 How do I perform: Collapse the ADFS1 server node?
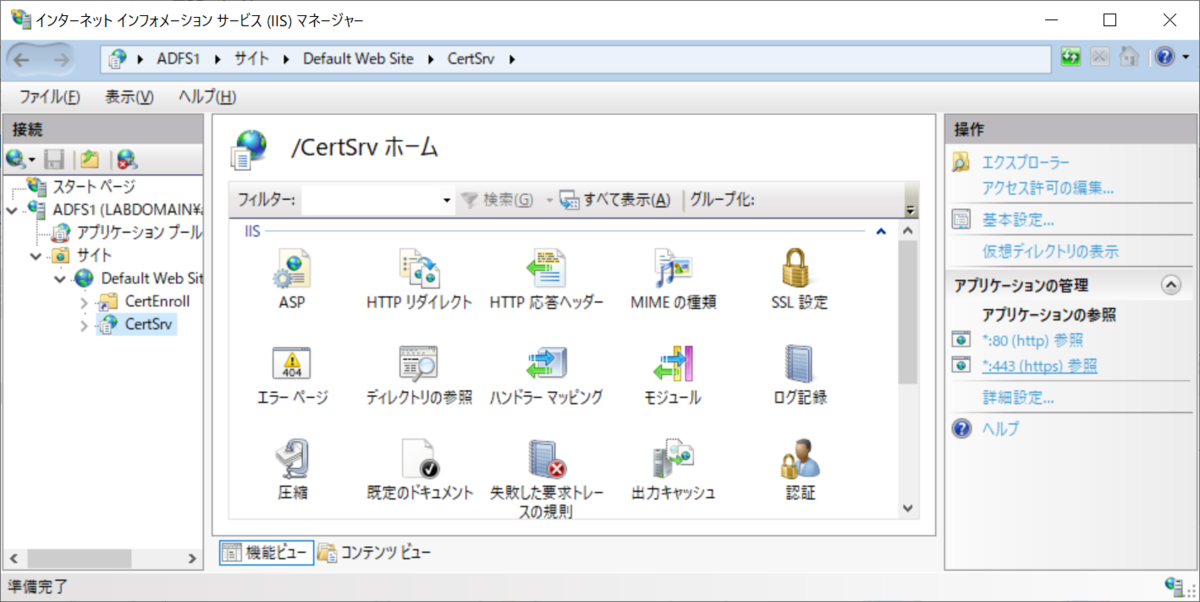point(12,210)
